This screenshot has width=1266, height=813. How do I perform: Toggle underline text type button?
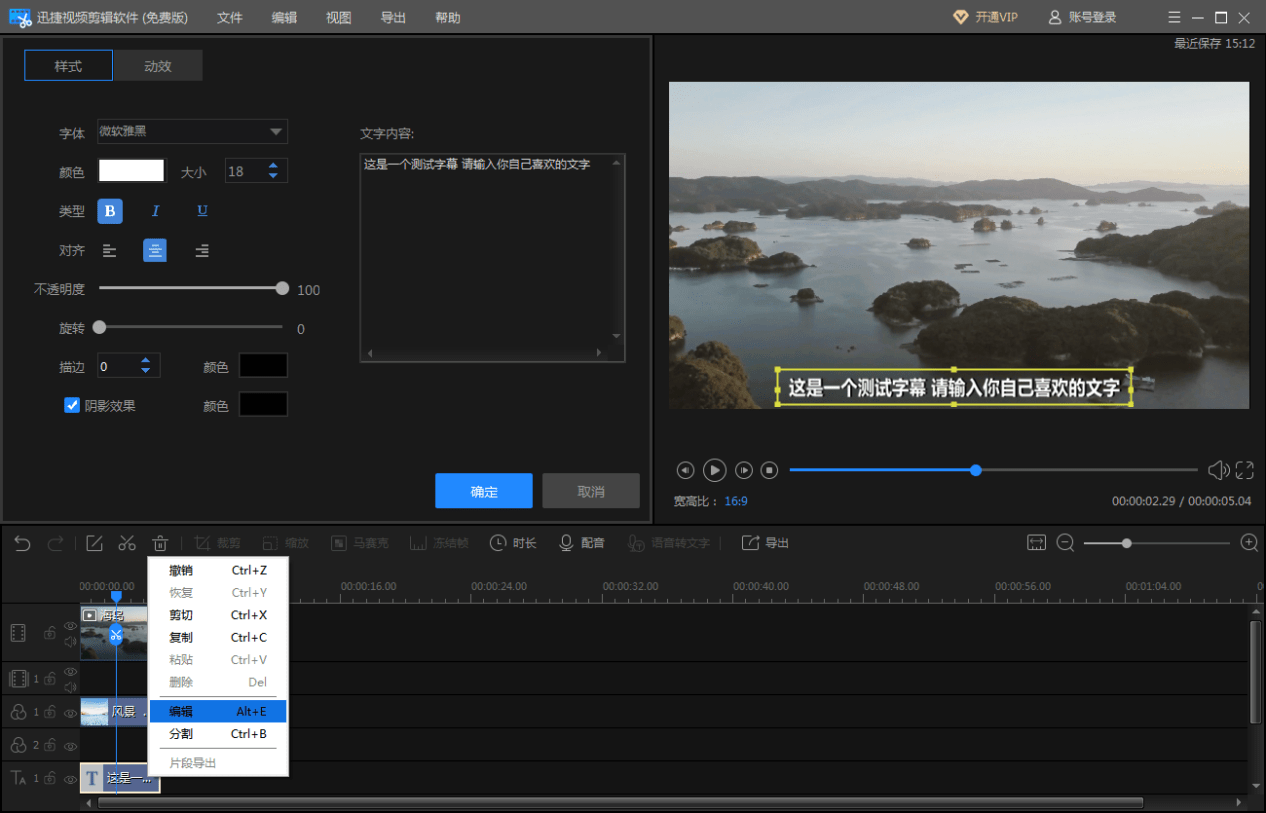click(x=202, y=211)
